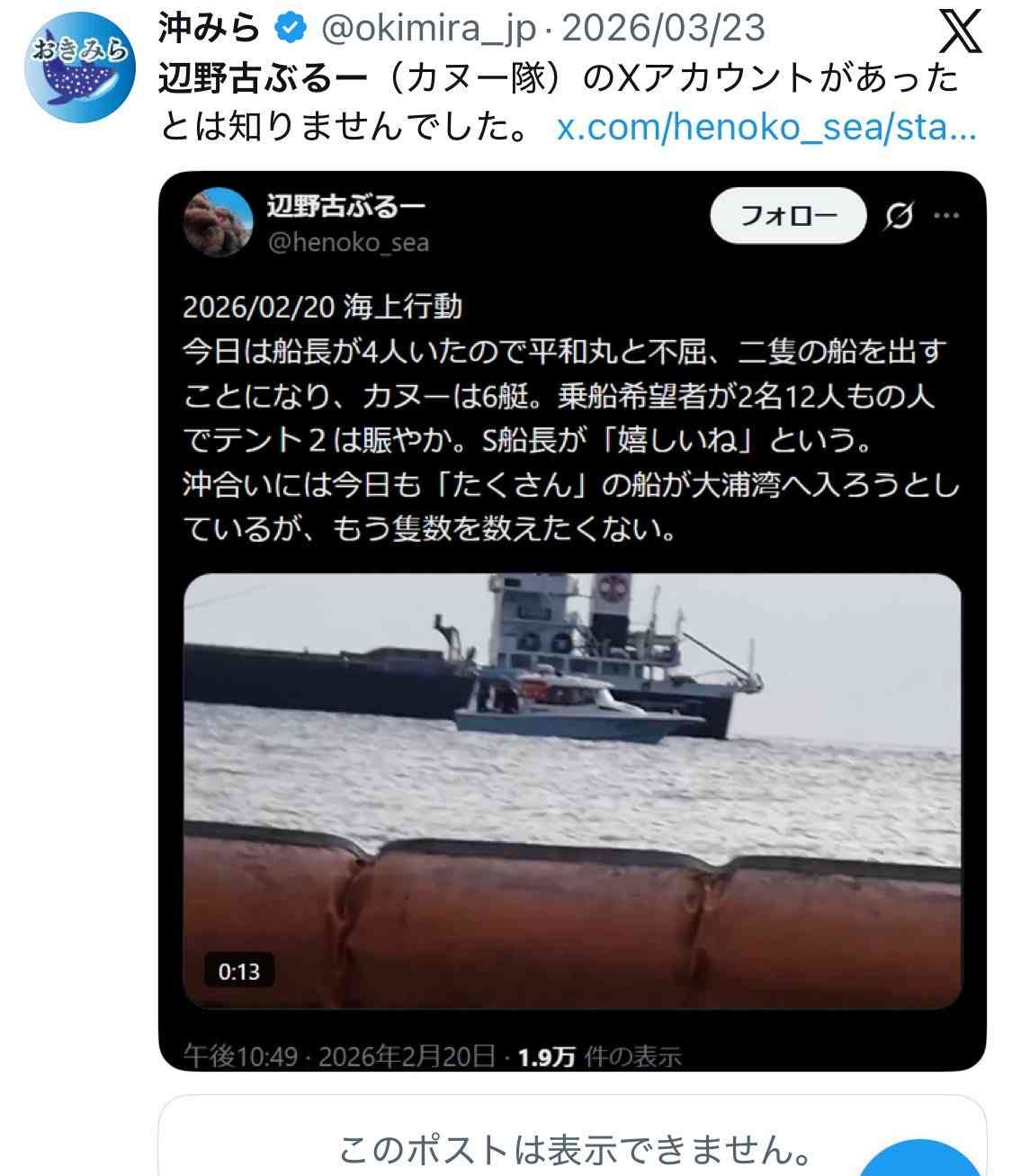This screenshot has width=1012, height=1176.
Task: Open the 辺野古ぶるー round avatar
Action: pos(218,221)
